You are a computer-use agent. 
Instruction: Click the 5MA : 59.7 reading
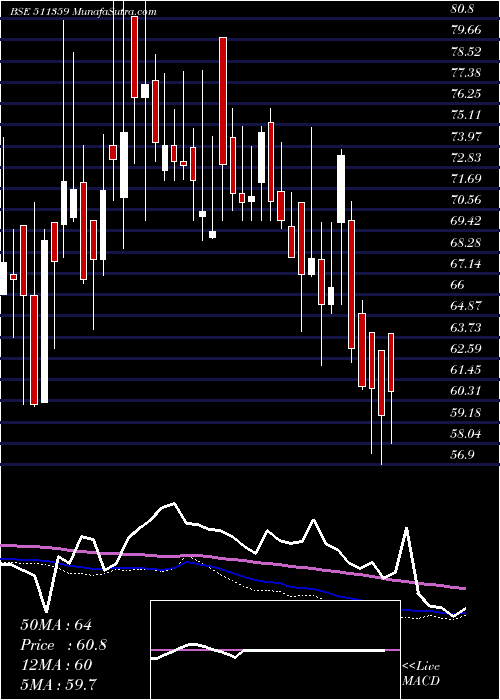tap(59, 684)
